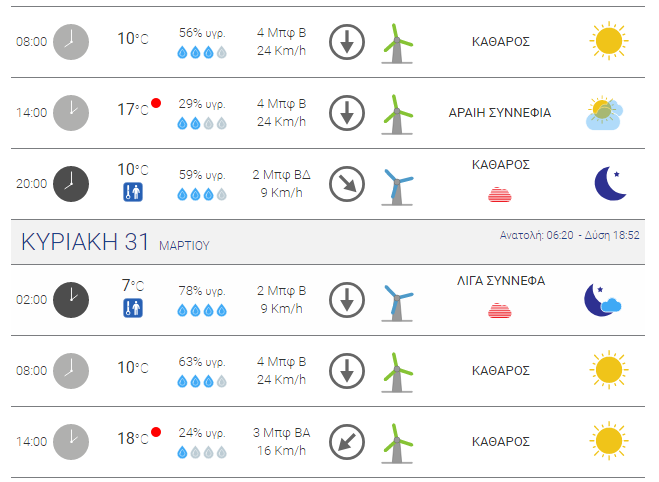The height and width of the screenshot is (482, 659).
Task: Click red dust haze icon under ΛΙΓΑ ΣΥΝΝΕΦΑ
Action: (x=500, y=310)
